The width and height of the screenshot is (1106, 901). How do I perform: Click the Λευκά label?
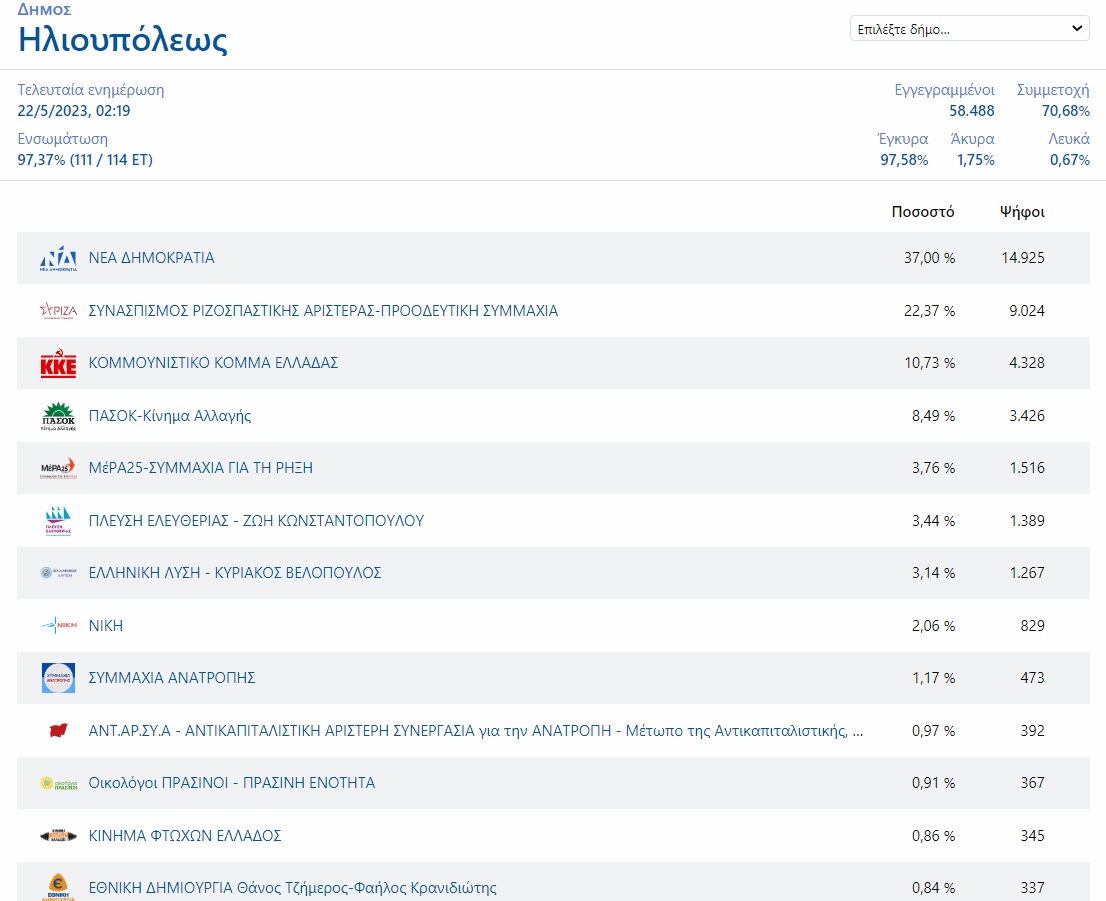coord(1069,139)
